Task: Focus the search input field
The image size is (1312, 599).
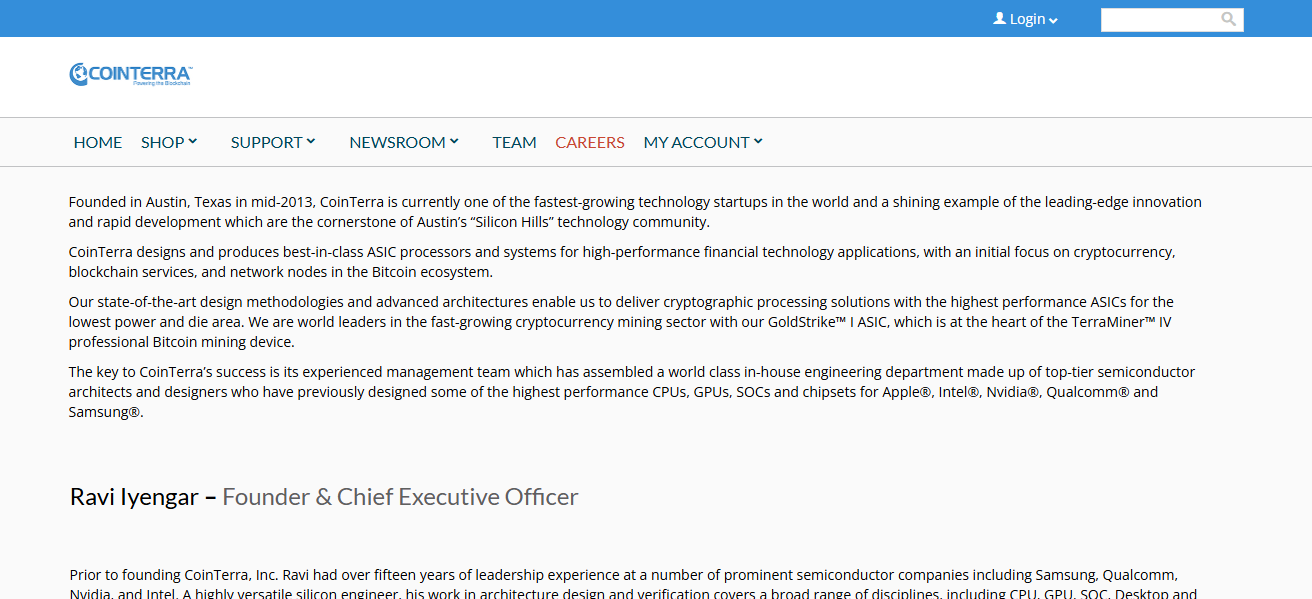Action: [1159, 19]
